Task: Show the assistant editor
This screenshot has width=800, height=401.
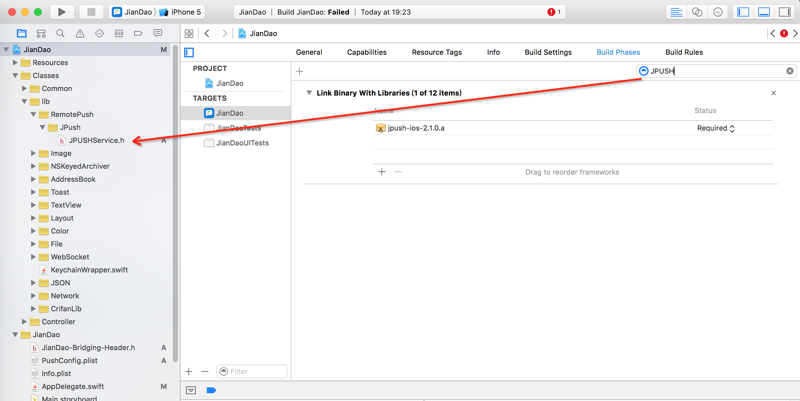Action: coord(697,12)
